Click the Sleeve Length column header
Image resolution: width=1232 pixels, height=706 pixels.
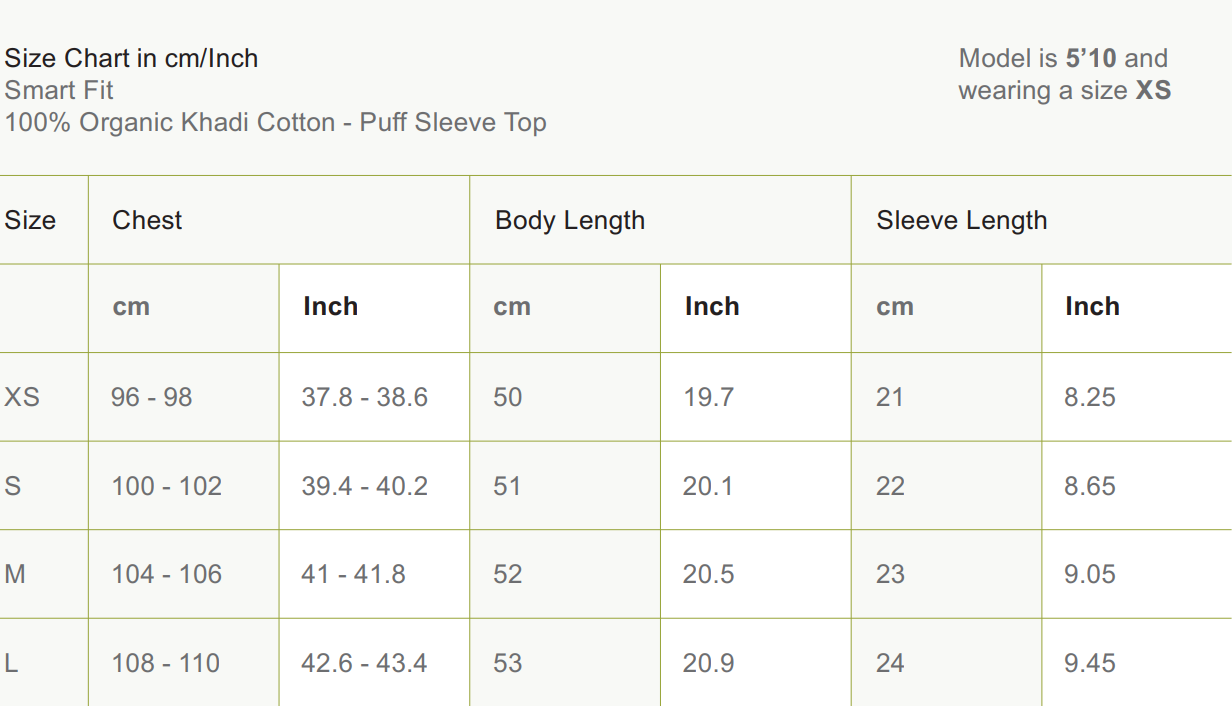961,220
